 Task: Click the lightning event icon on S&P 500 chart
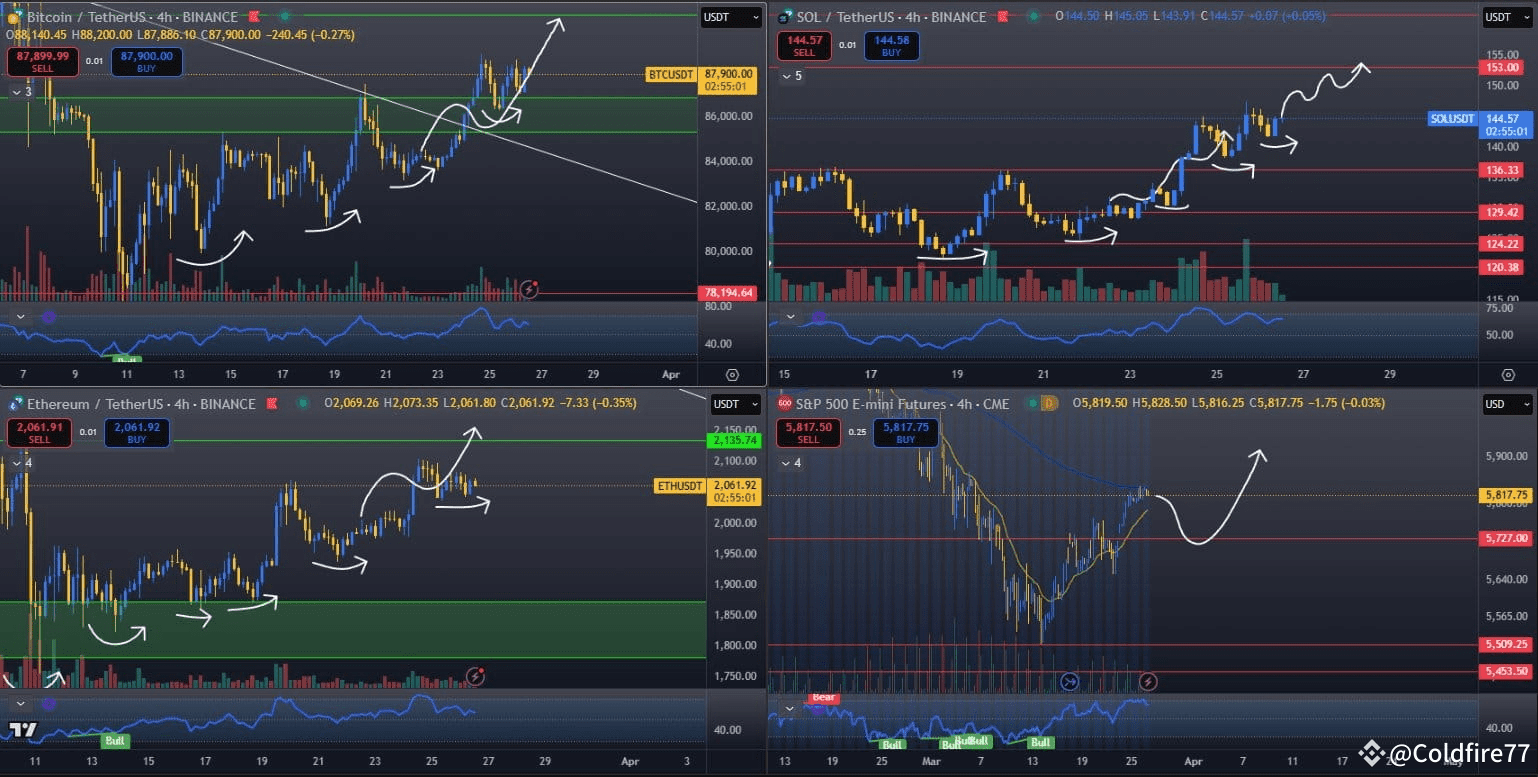1148,681
